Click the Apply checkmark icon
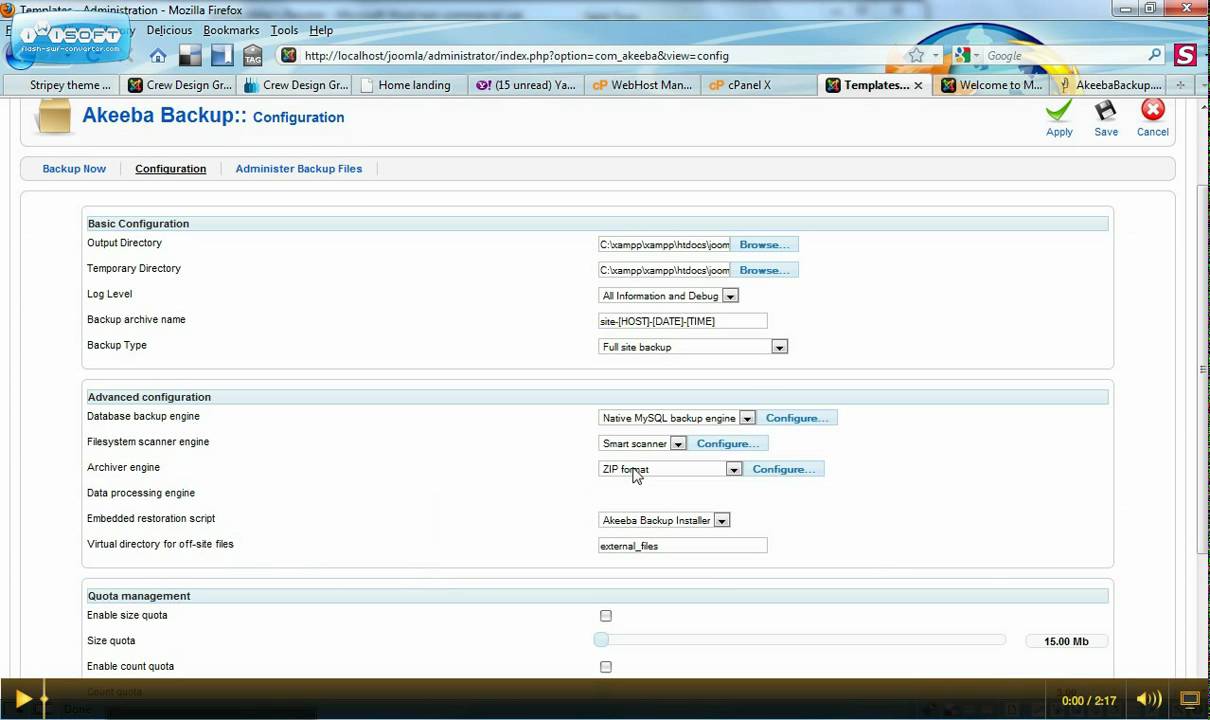 (x=1059, y=110)
